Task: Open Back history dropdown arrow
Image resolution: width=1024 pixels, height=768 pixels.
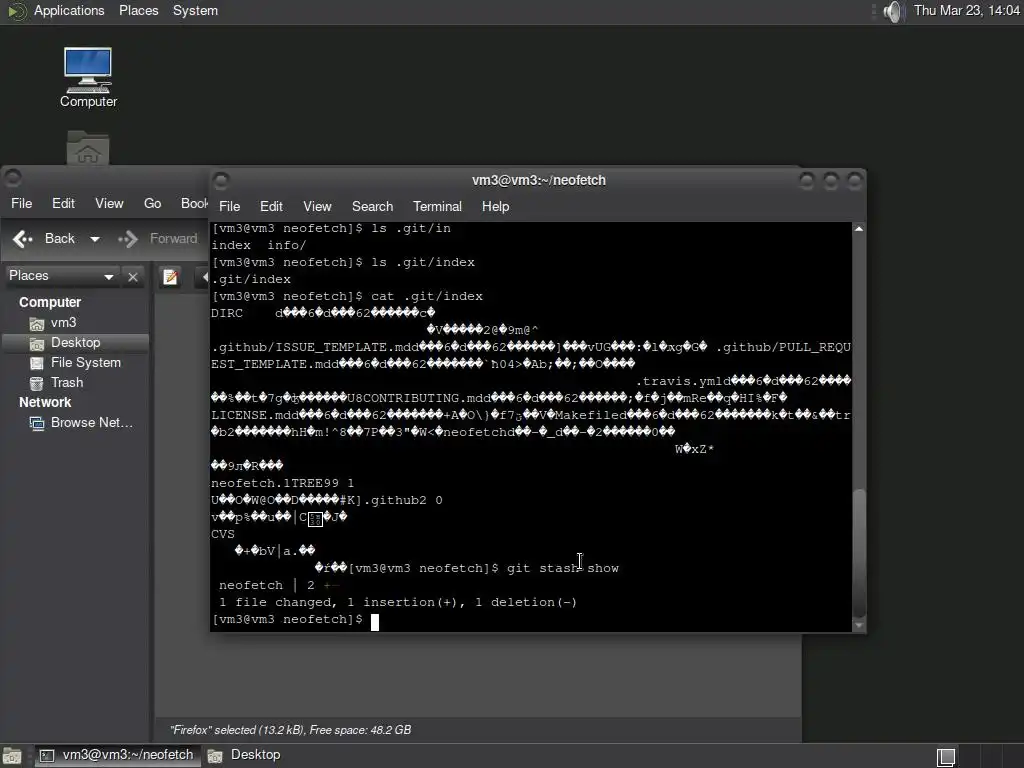Action: coord(95,239)
